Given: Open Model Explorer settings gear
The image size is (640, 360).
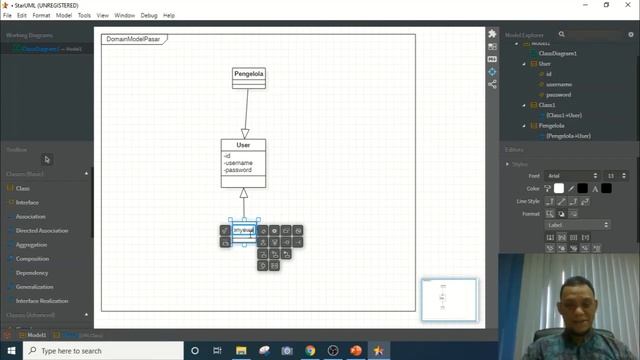Looking at the screenshot, I should pos(631,35).
